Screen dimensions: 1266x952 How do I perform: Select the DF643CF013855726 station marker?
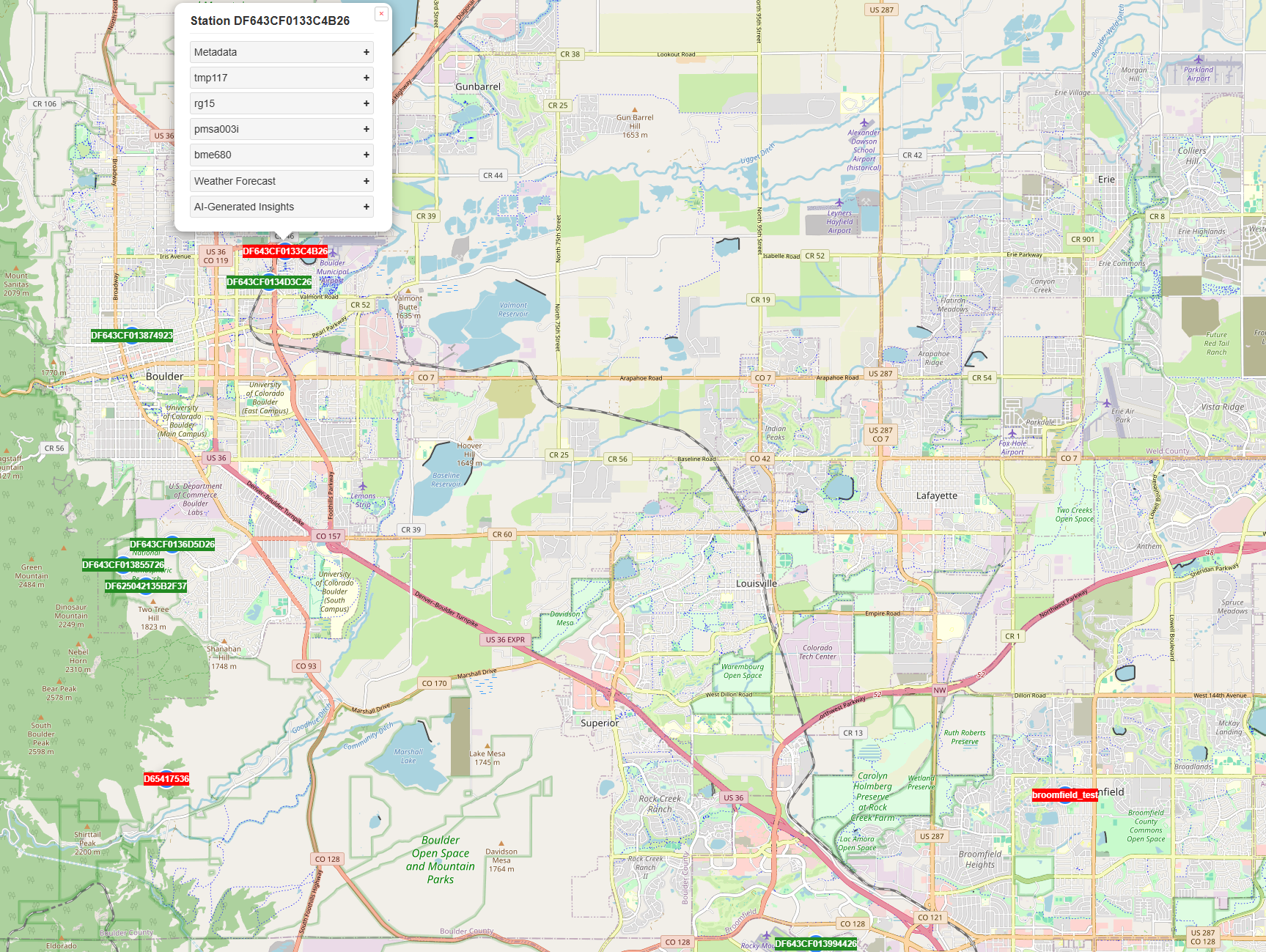point(125,566)
